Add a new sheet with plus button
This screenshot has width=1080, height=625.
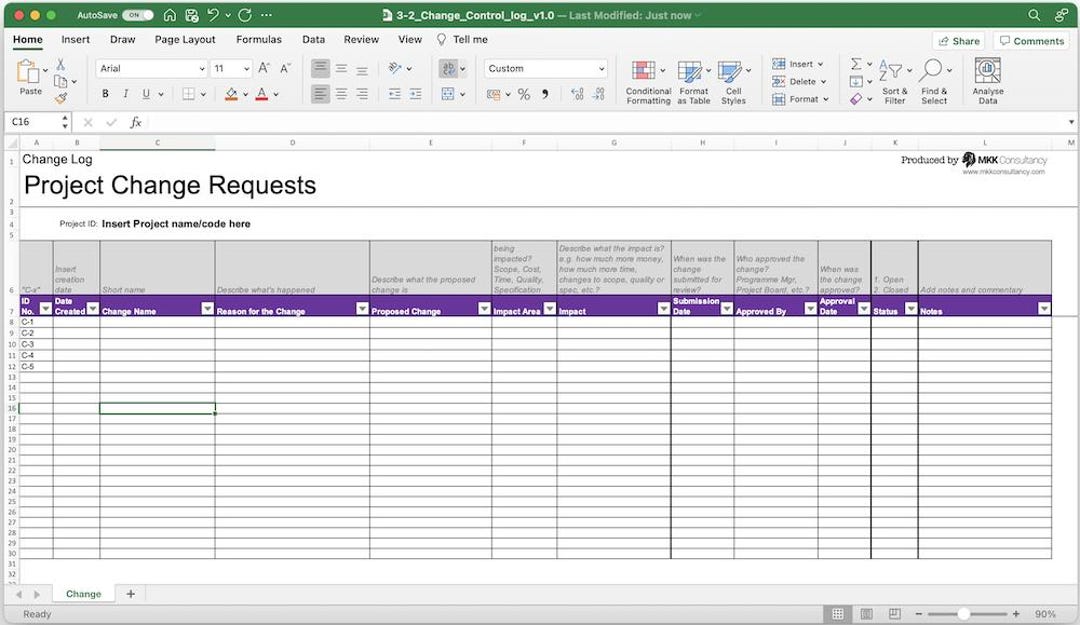(x=131, y=594)
